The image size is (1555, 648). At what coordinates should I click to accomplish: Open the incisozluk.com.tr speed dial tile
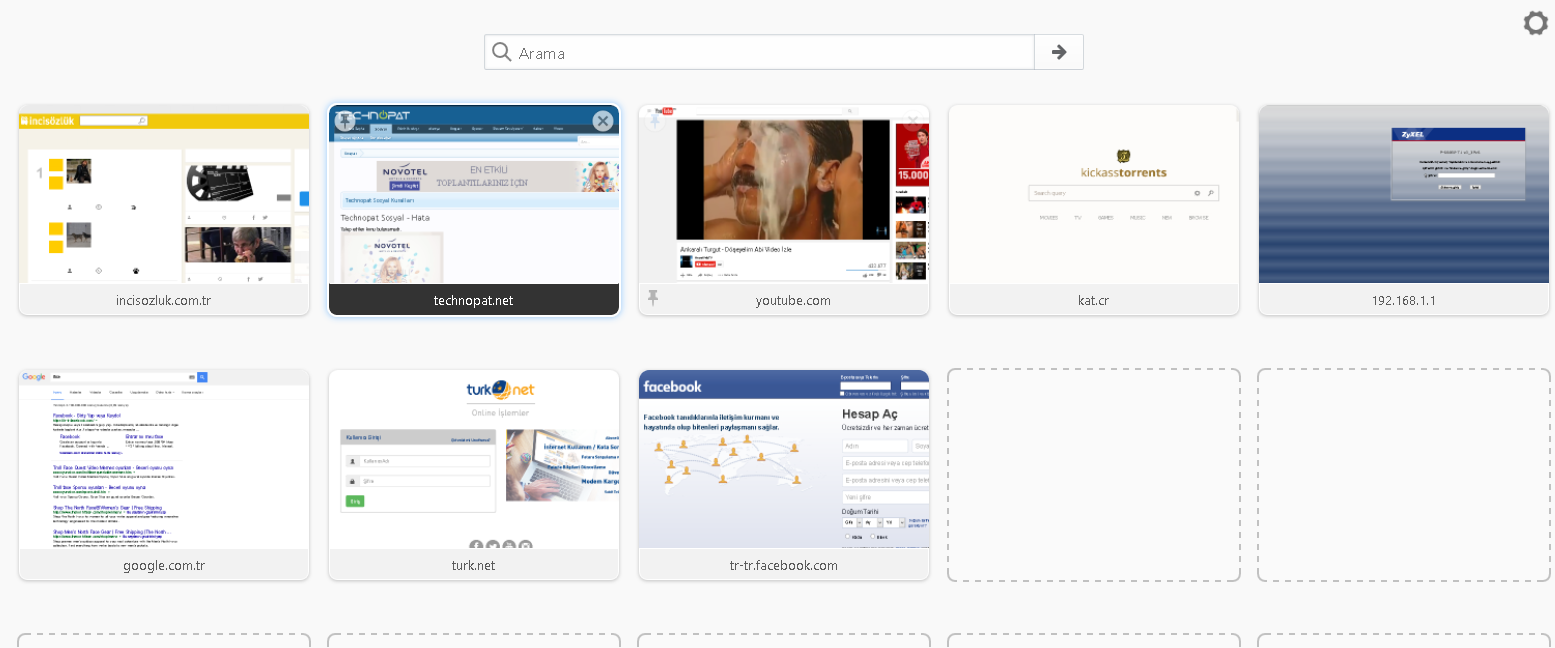pos(164,210)
